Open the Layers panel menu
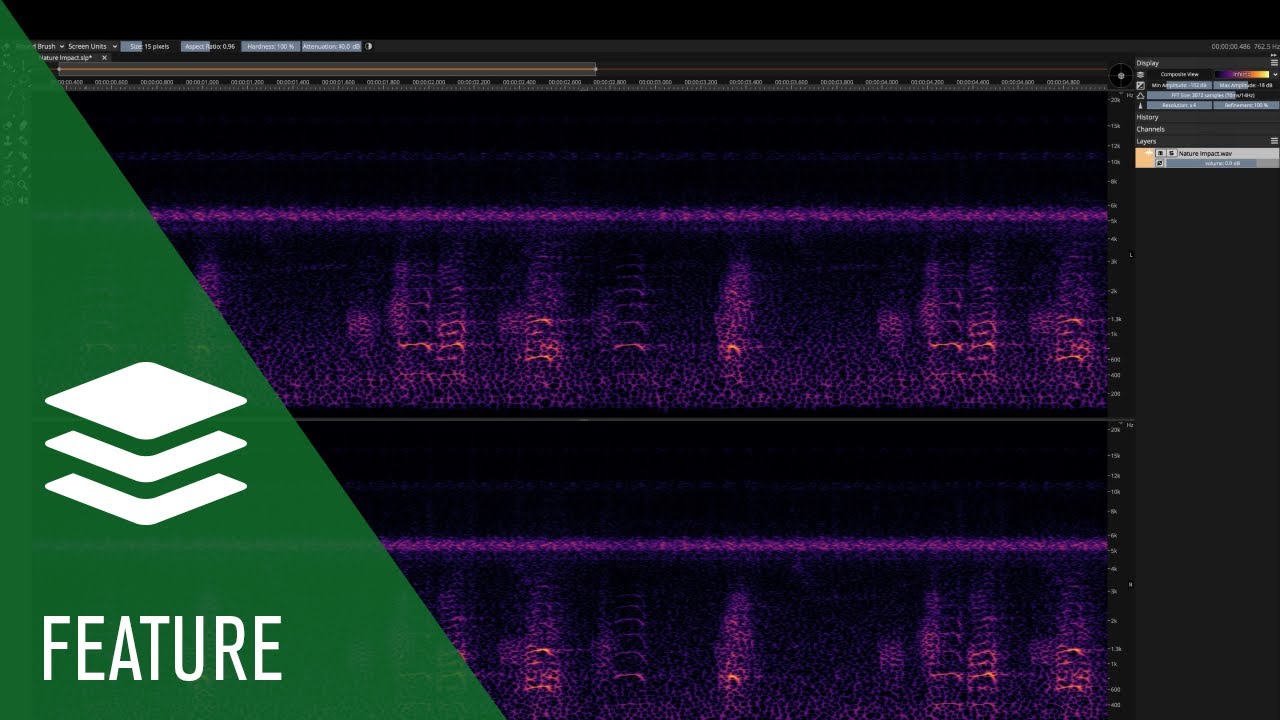The width and height of the screenshot is (1280, 720). coord(1274,141)
